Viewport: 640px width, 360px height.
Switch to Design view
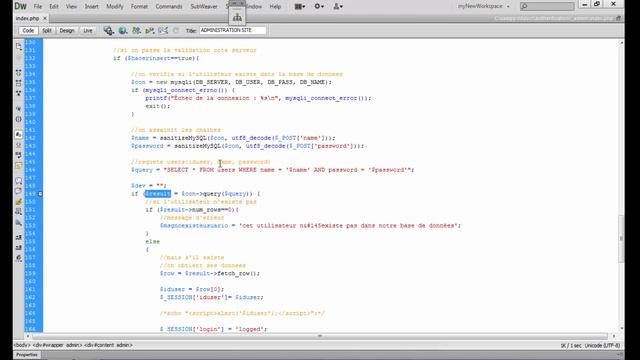67,31
